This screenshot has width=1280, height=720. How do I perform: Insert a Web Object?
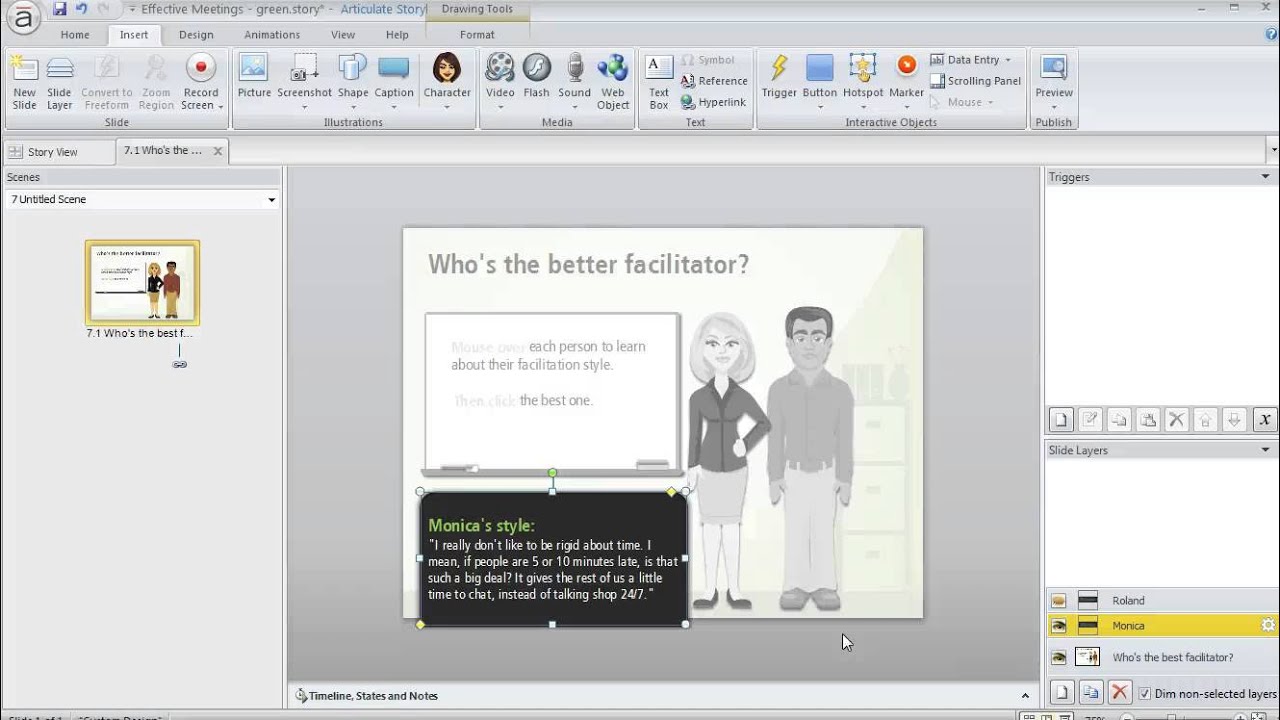tap(612, 82)
